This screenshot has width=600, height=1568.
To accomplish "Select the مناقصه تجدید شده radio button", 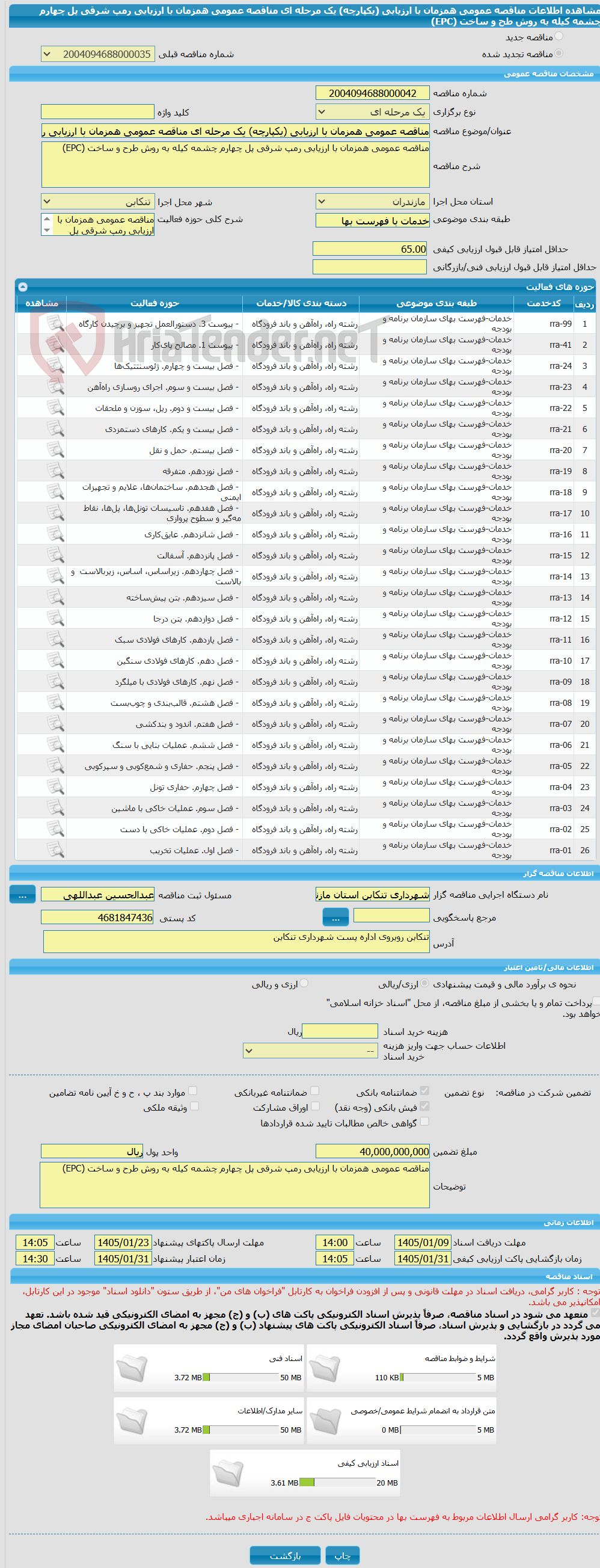I will [x=559, y=54].
